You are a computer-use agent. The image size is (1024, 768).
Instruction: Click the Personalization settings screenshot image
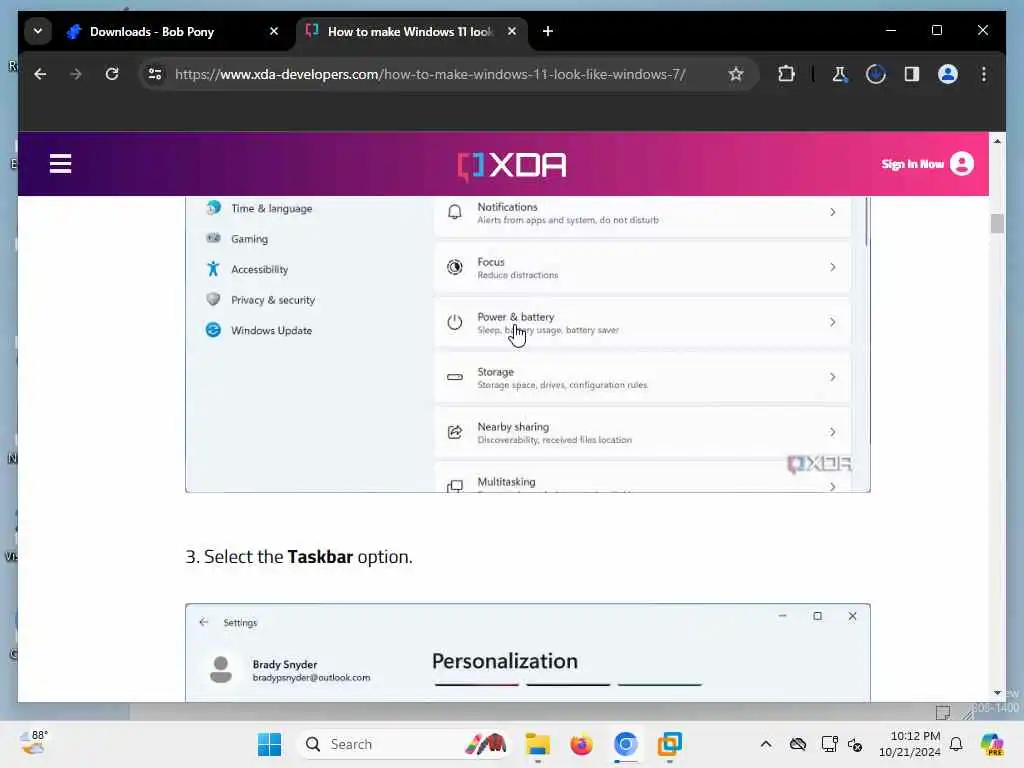point(528,653)
